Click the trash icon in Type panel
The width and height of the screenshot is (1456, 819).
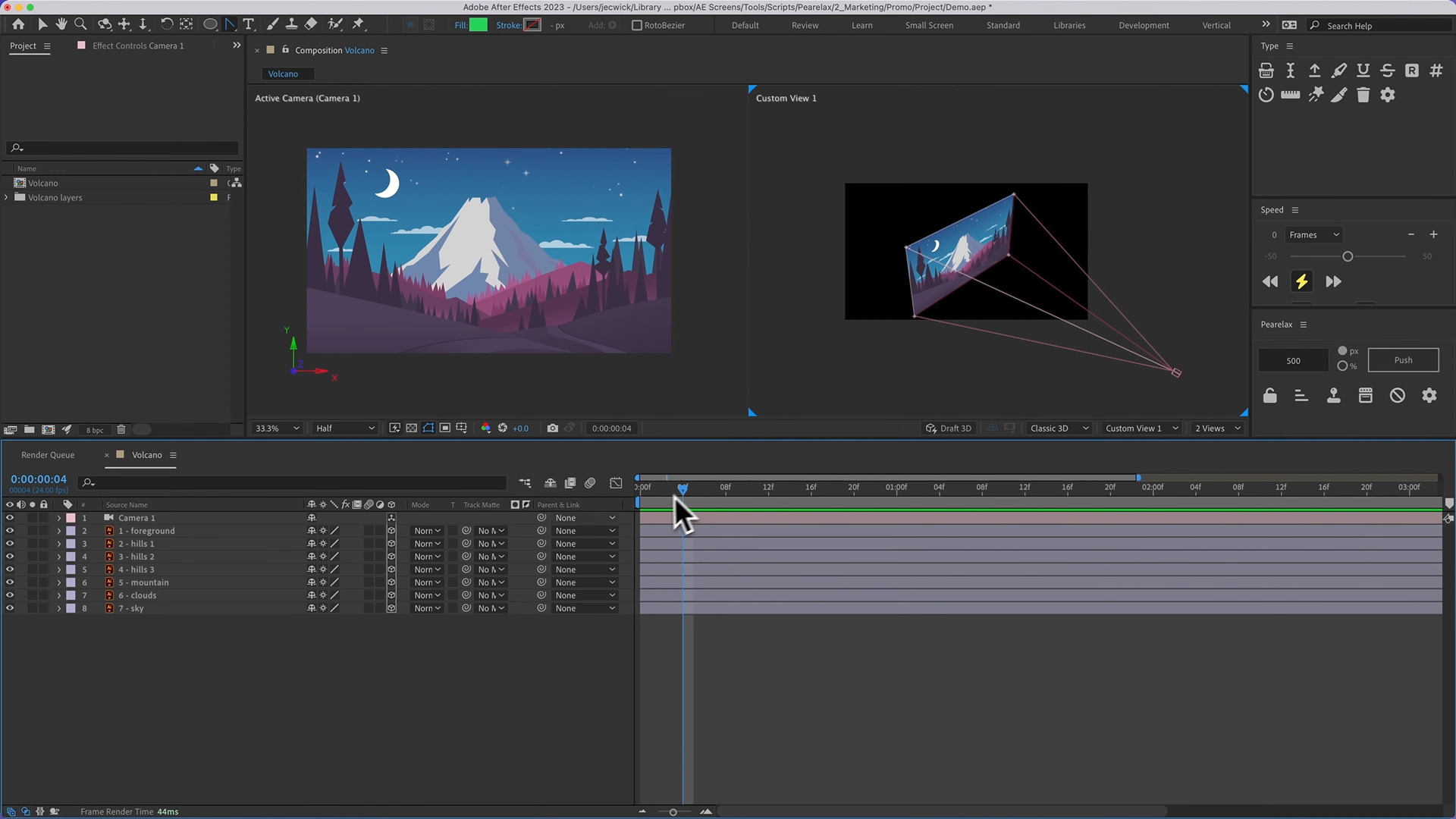1363,95
